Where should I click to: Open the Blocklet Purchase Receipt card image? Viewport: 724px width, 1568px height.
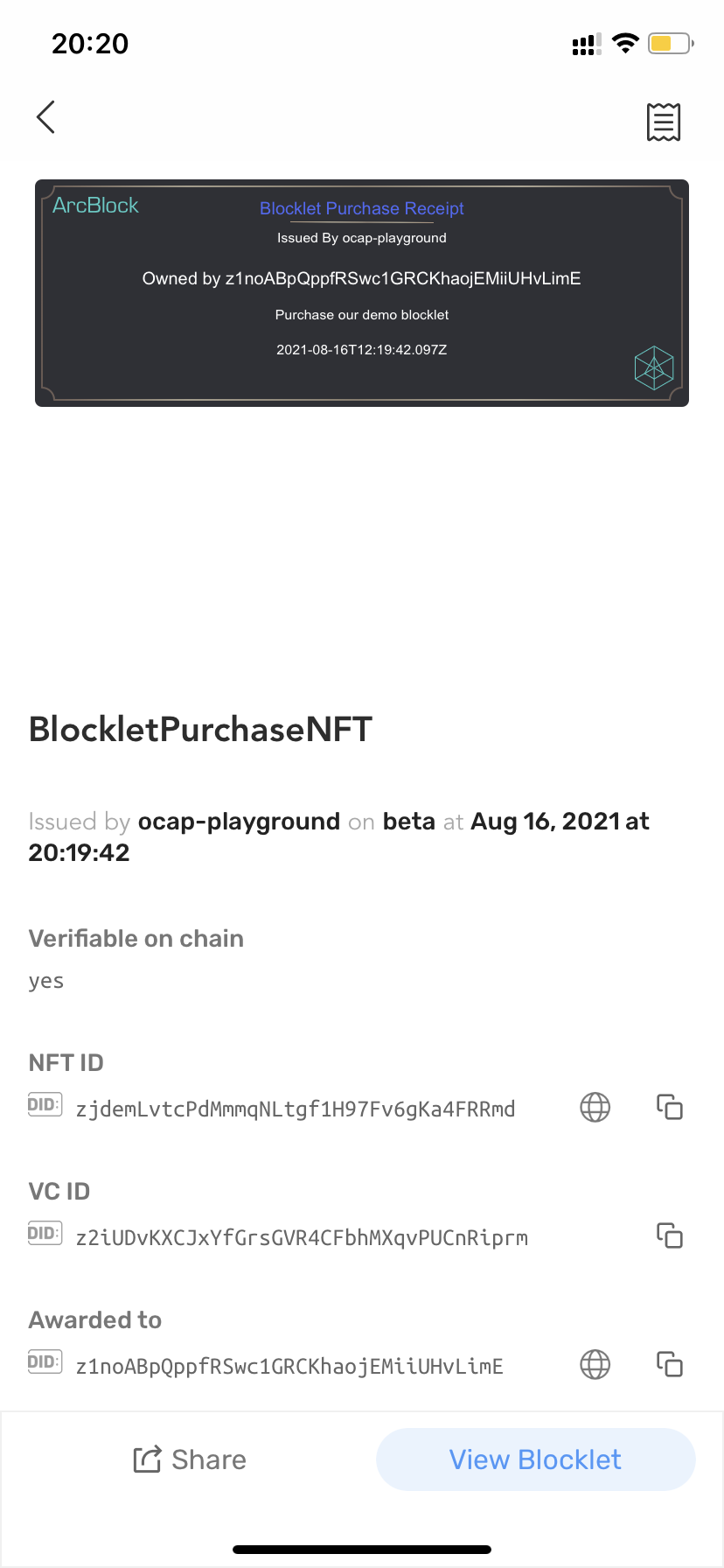pyautogui.click(x=362, y=293)
